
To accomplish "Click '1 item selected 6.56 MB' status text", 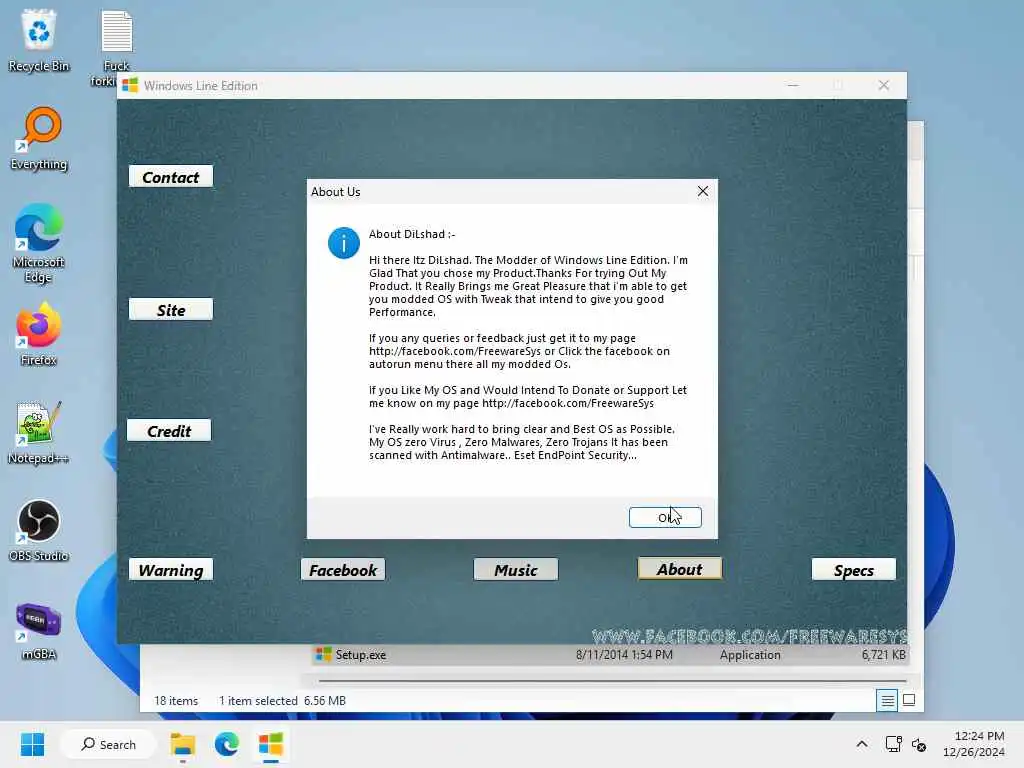I will coord(282,701).
